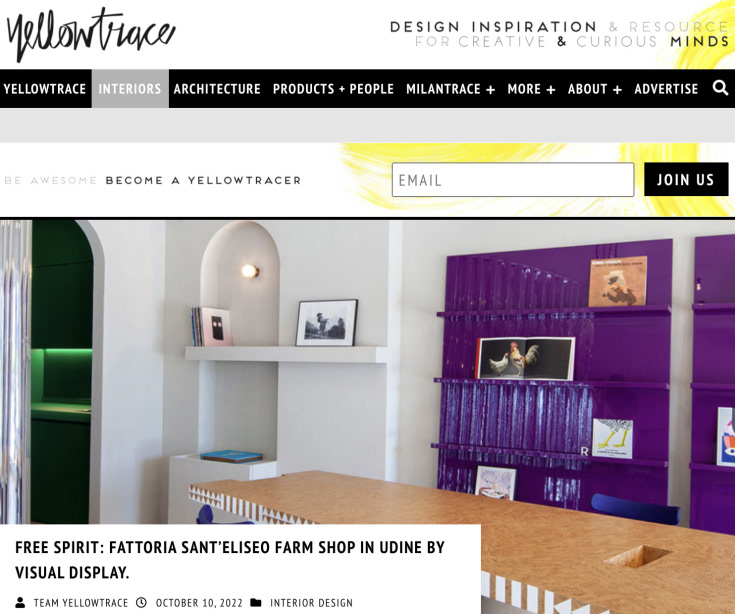Open the Free Spirit article title
Viewport: 735px width, 614px height.
tap(230, 560)
